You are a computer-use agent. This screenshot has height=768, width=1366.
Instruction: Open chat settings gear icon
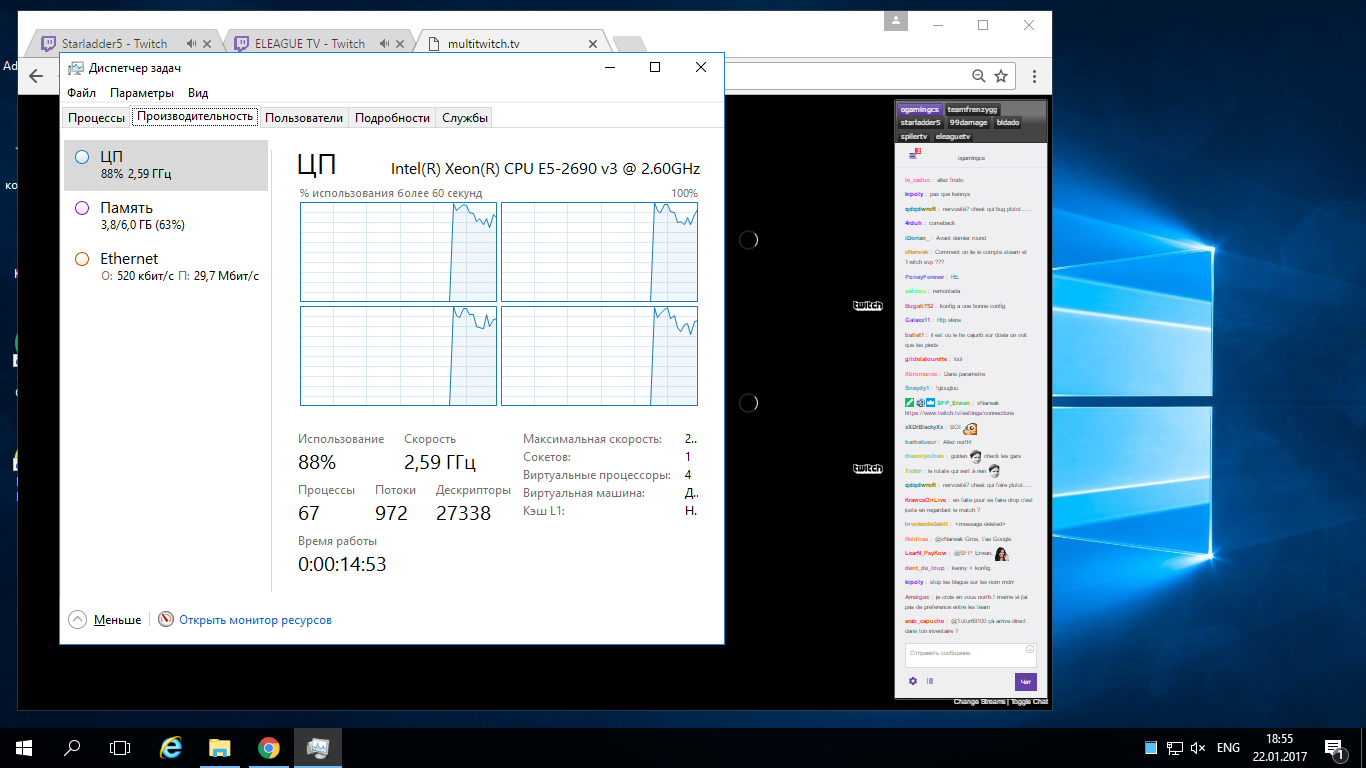913,681
